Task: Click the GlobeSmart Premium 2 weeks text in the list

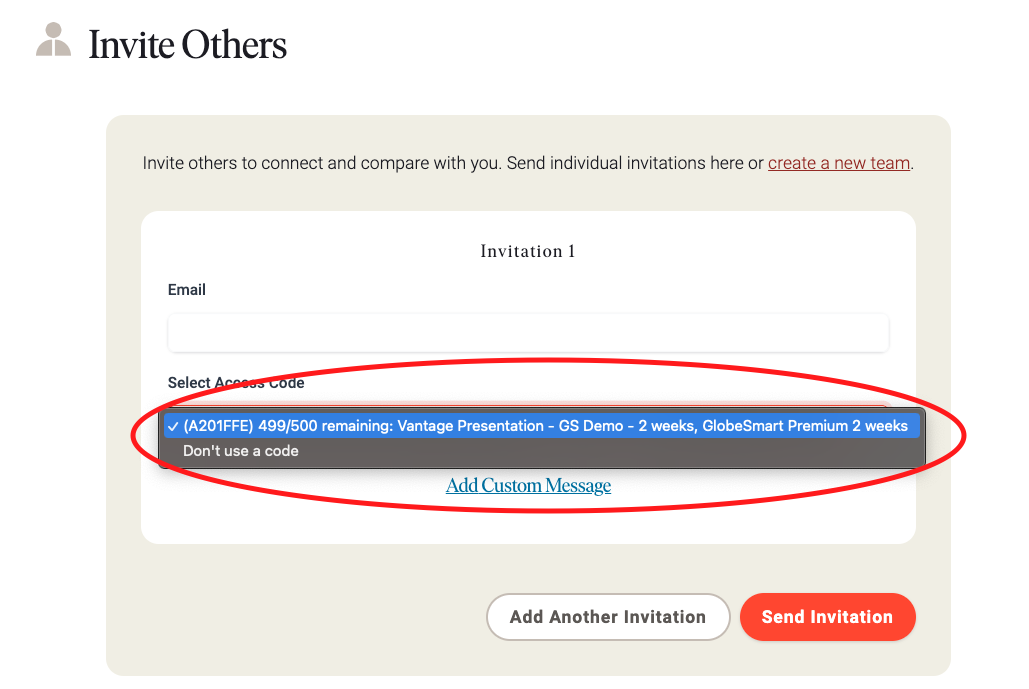Action: click(805, 426)
